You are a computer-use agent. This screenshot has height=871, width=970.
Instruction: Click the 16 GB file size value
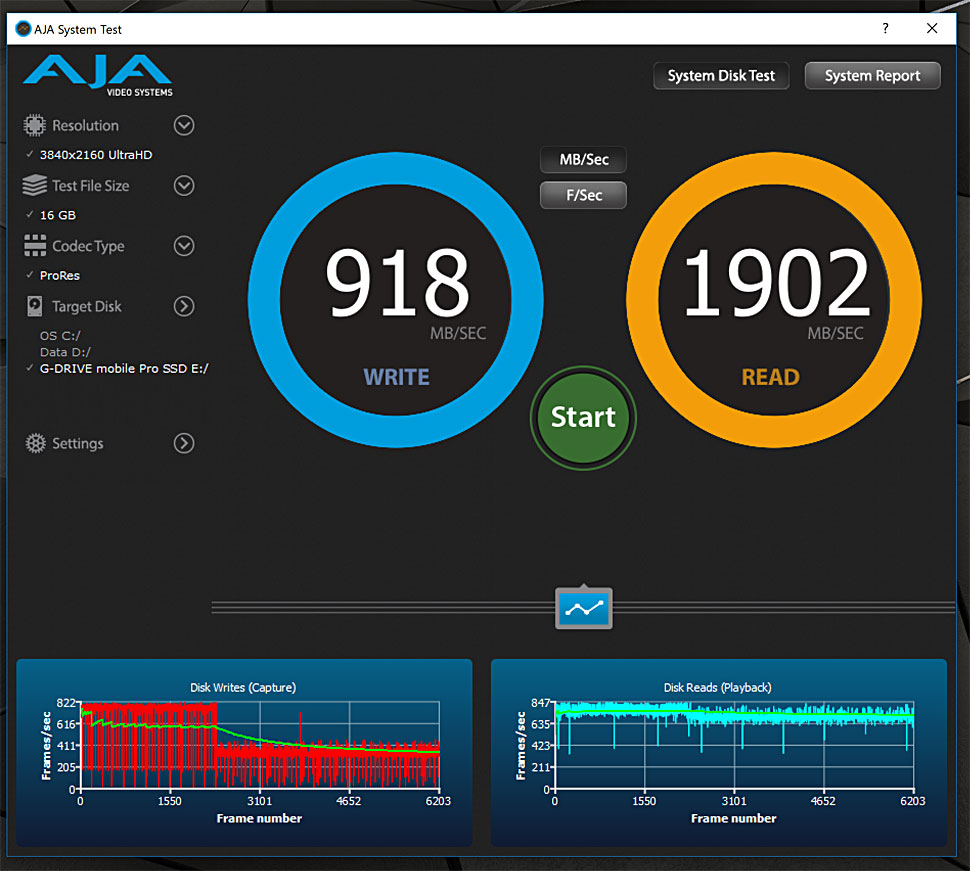point(58,215)
